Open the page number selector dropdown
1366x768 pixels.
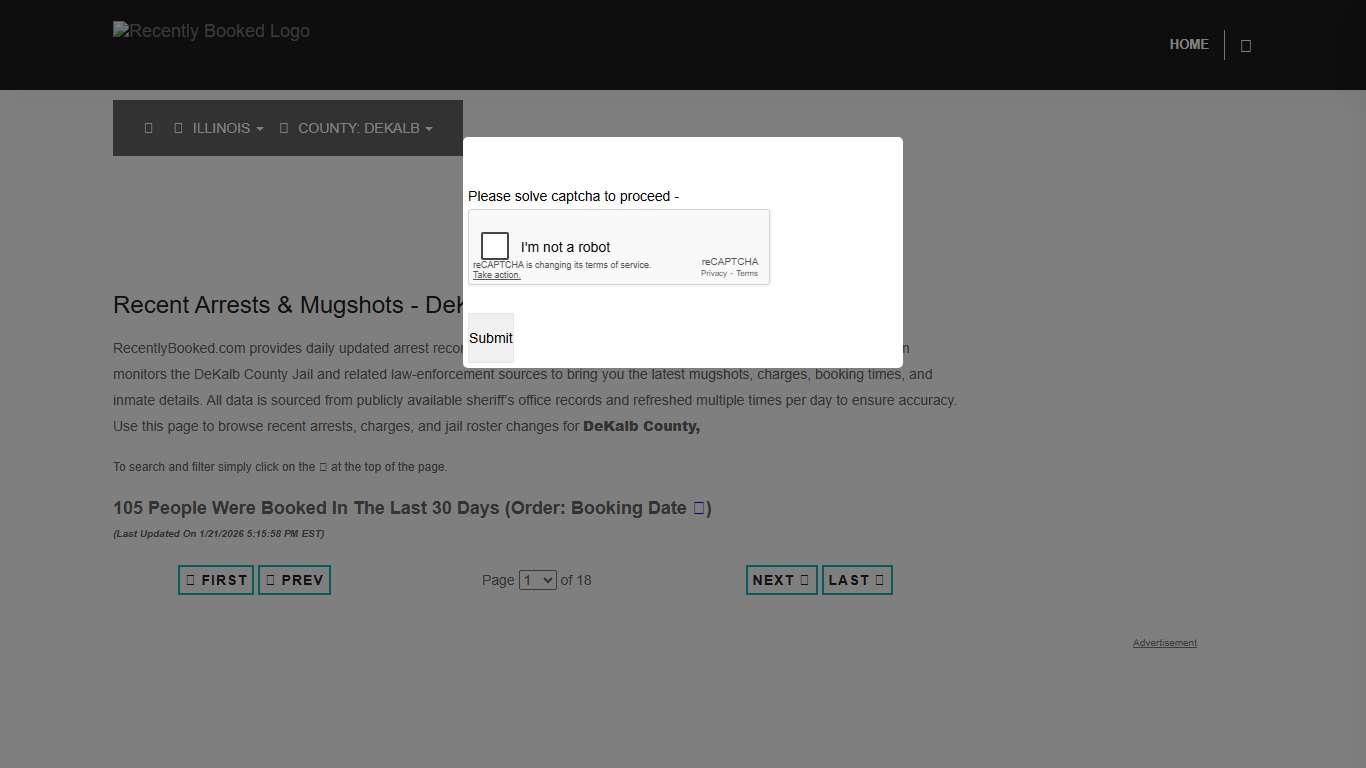click(537, 580)
